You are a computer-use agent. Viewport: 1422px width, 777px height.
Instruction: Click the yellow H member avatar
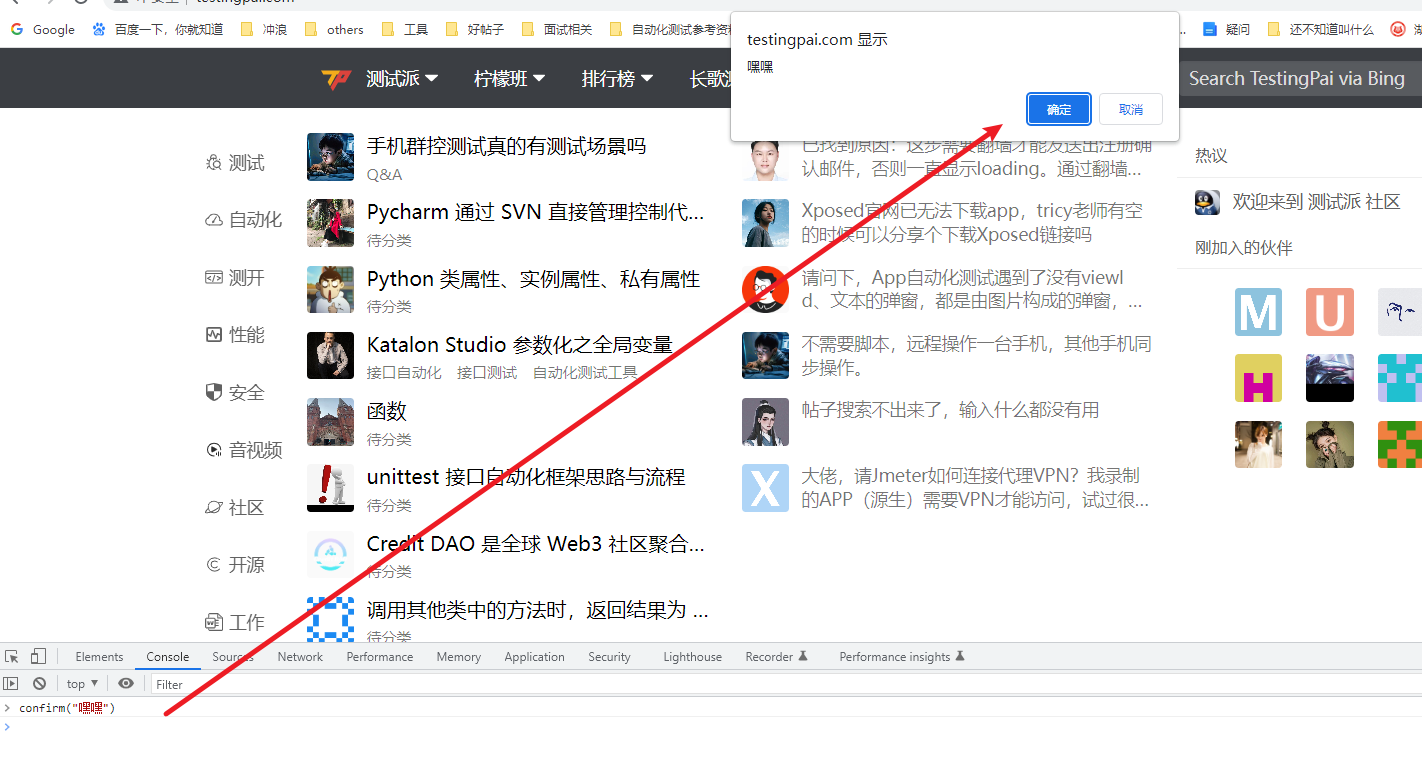coord(1258,378)
